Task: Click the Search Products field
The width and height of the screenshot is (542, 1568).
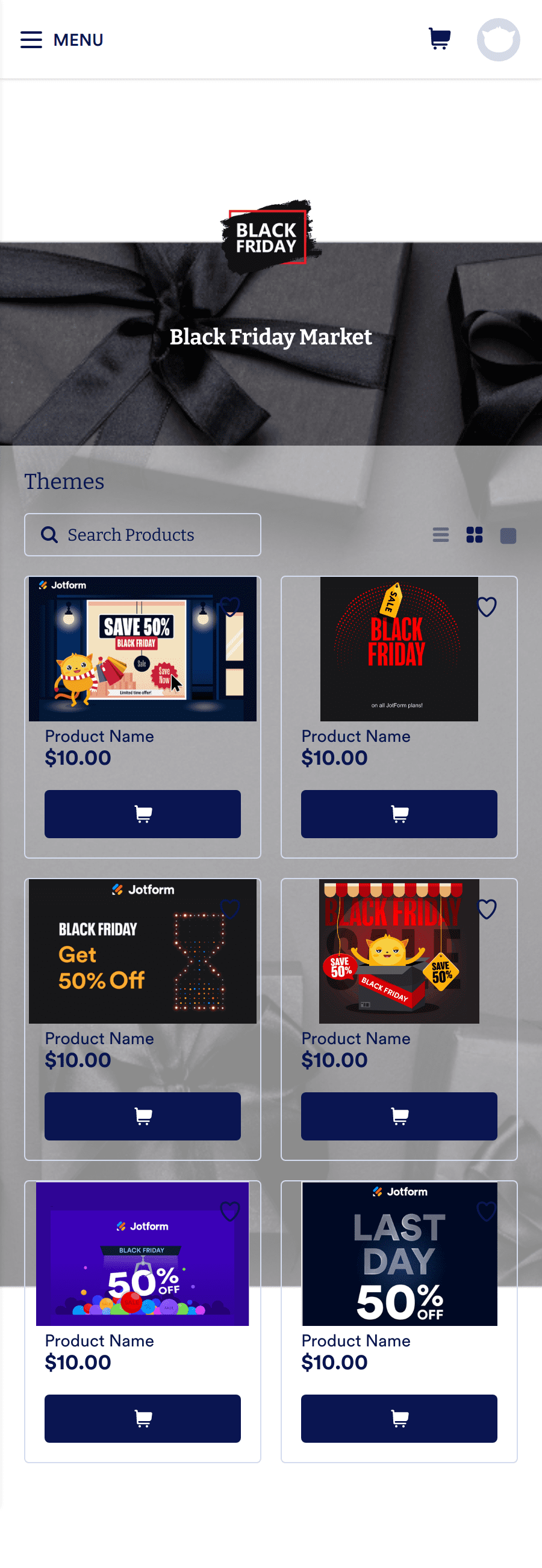Action: (x=143, y=535)
